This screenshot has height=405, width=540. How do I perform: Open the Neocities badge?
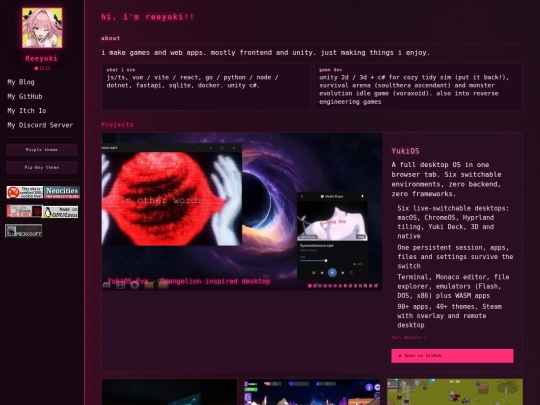coord(62,192)
